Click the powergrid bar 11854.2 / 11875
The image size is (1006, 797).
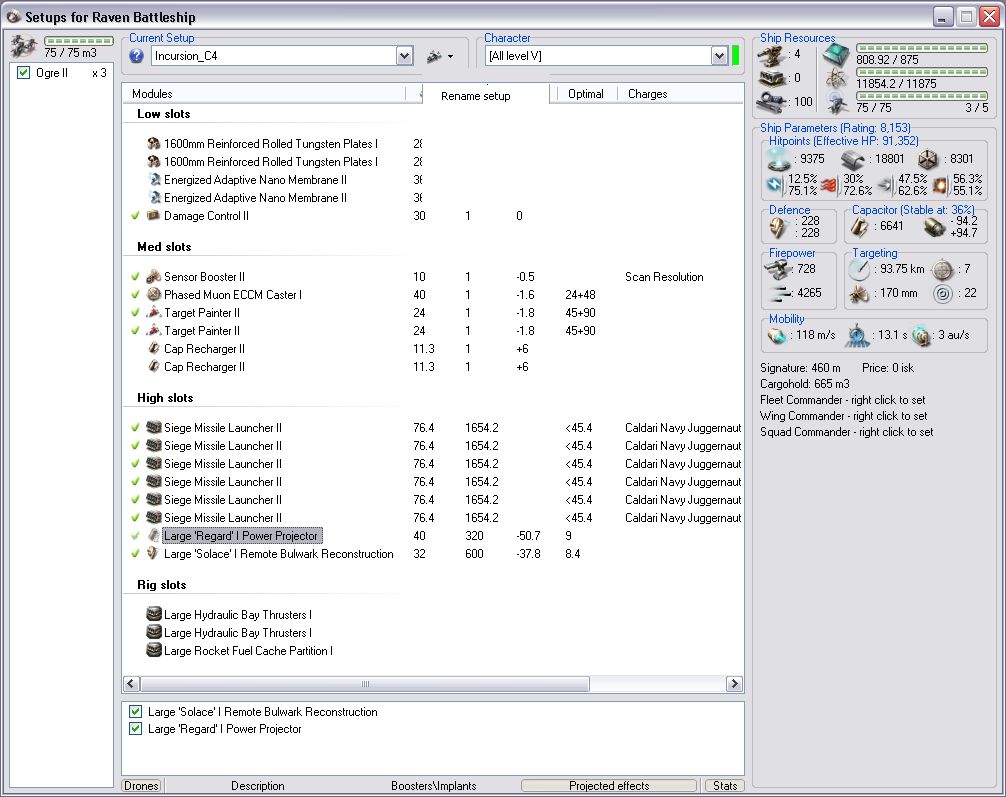pos(922,72)
